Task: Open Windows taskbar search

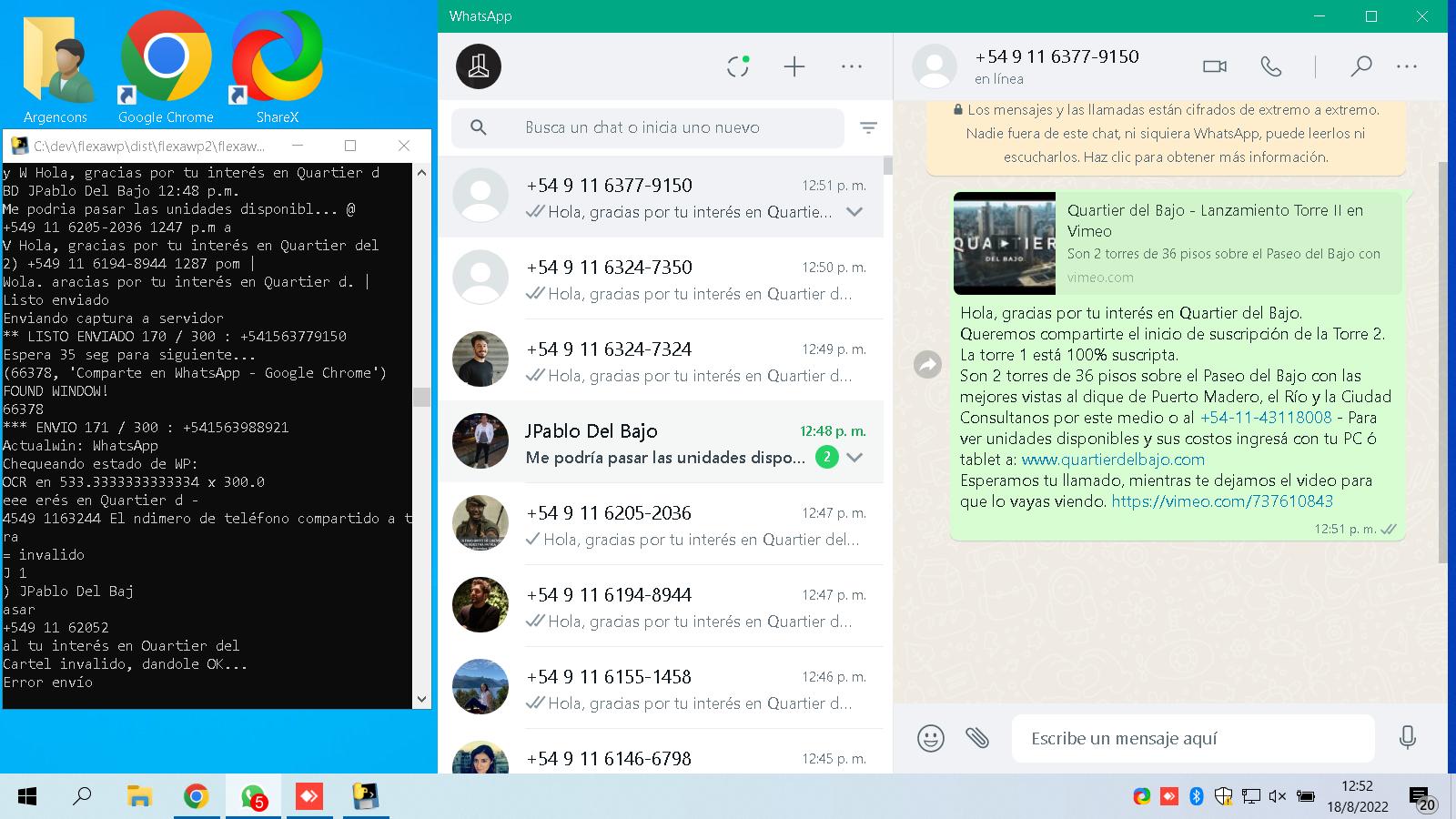Action: 82,797
